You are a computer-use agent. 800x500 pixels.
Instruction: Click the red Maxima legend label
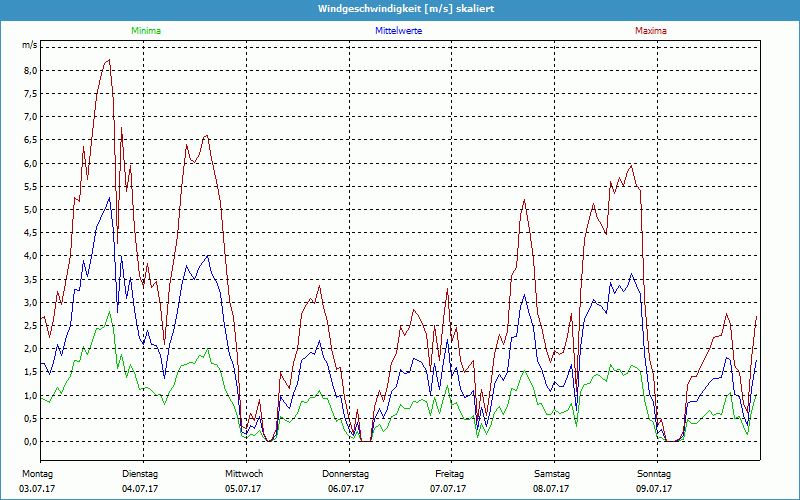tap(651, 31)
